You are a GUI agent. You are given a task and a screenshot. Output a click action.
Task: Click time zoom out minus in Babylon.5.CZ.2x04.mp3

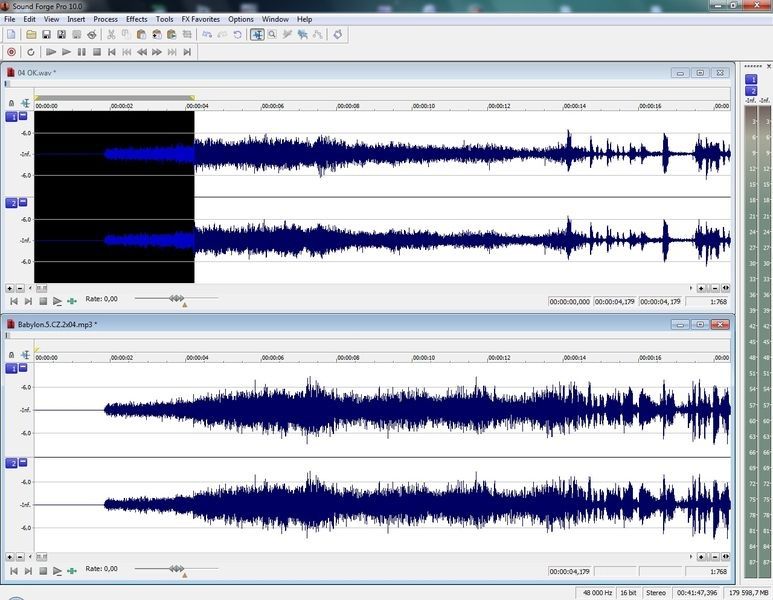pos(715,557)
